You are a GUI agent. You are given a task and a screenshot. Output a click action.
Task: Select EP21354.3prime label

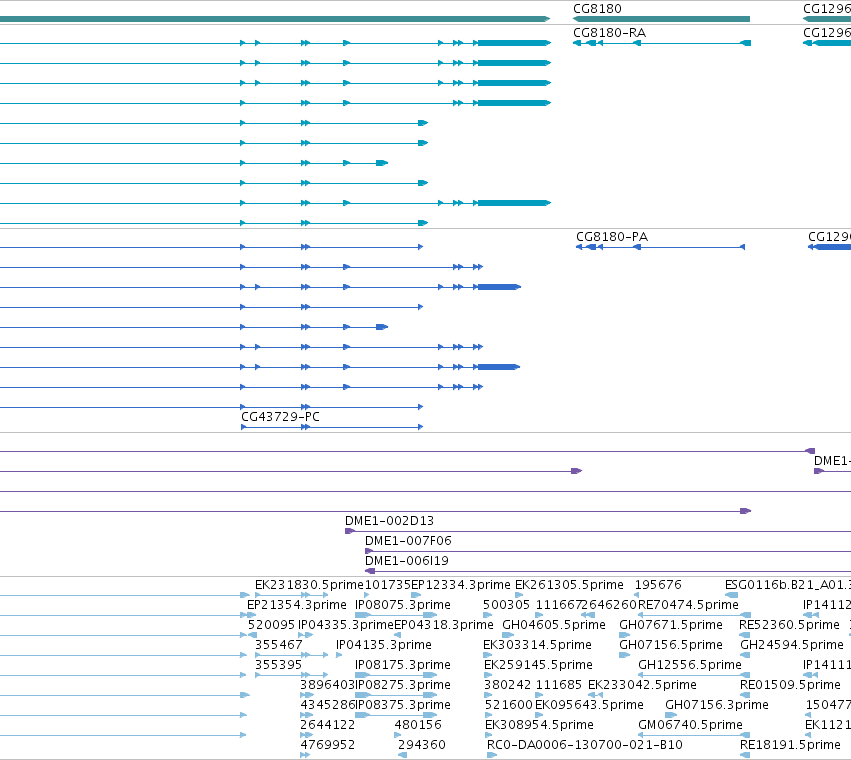tap(296, 605)
